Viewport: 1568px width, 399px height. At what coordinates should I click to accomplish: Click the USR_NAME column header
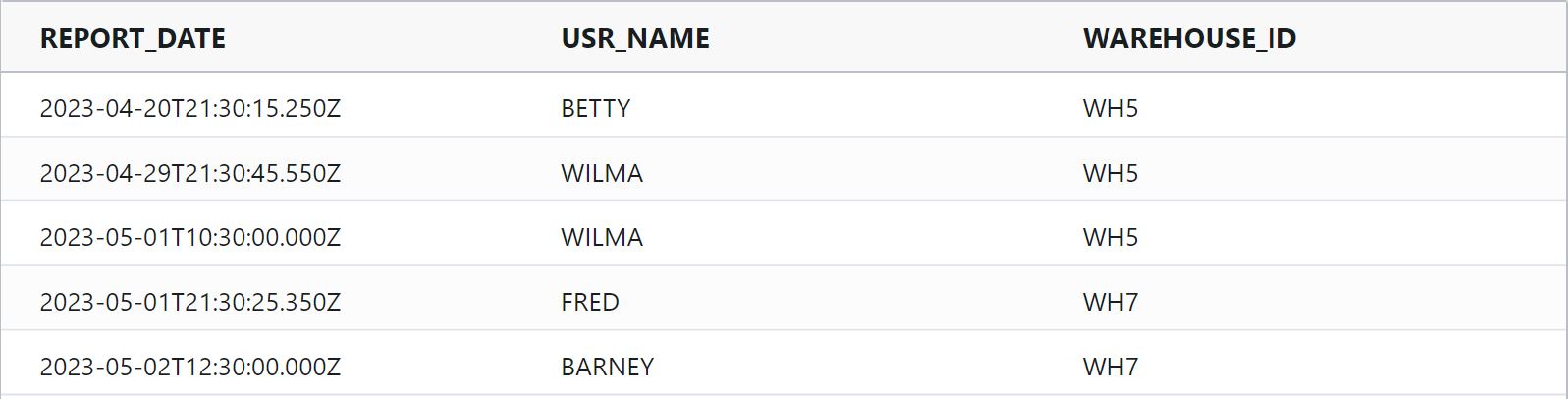coord(635,39)
